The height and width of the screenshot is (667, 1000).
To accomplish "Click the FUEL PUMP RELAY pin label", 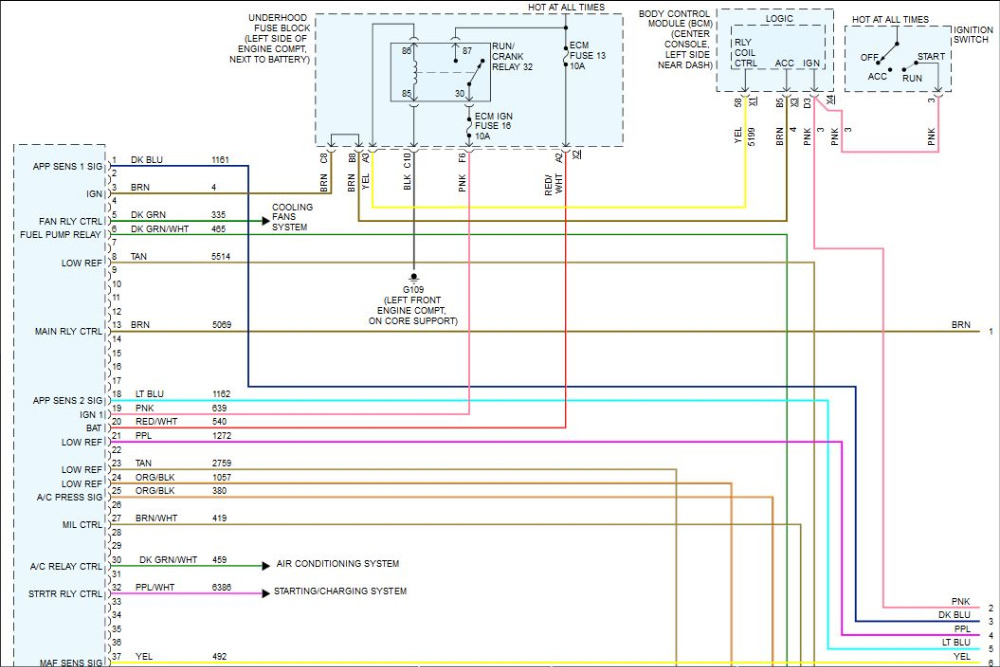I will tap(60, 235).
